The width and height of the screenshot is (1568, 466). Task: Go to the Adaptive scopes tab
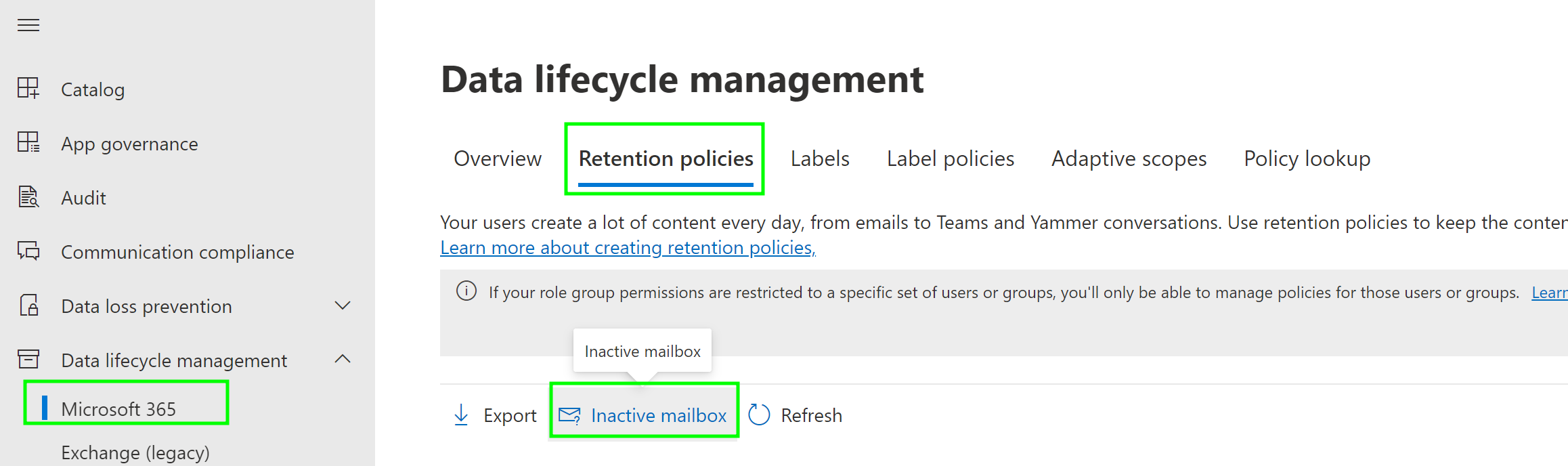pos(1129,158)
